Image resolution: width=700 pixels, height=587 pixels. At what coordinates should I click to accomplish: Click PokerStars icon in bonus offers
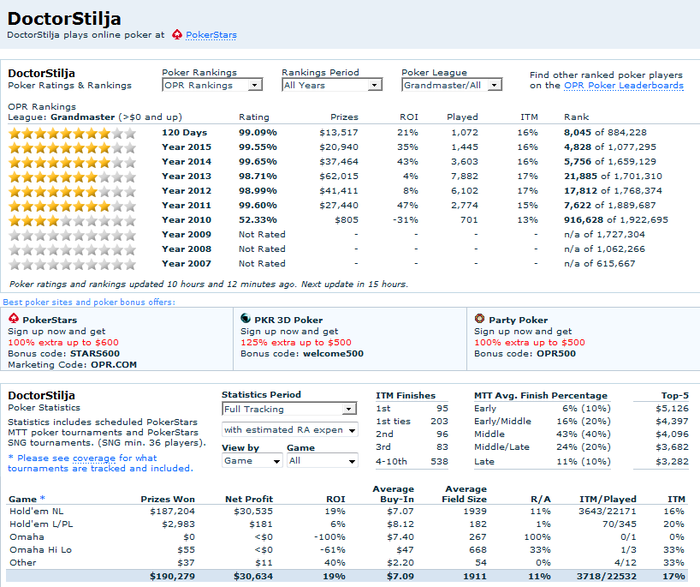click(x=14, y=319)
